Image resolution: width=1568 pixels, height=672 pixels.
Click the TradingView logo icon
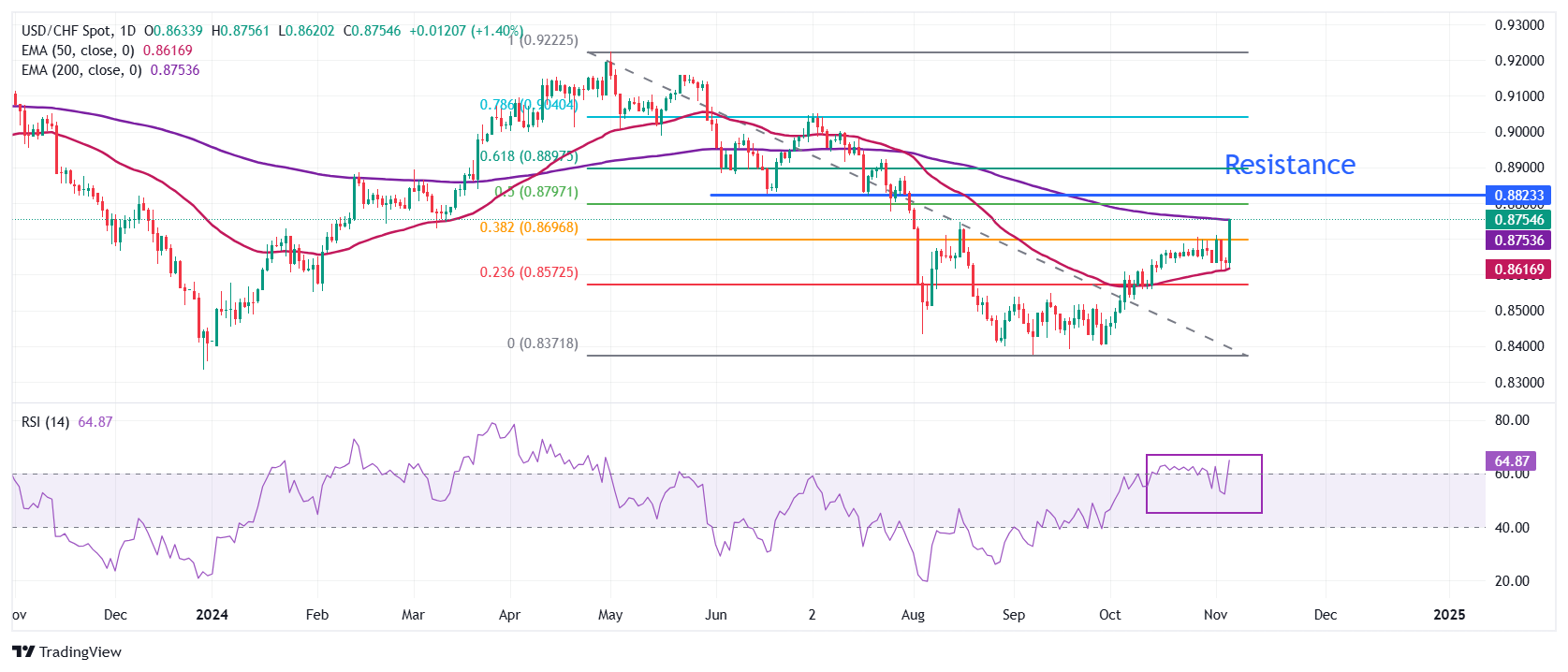(x=23, y=651)
